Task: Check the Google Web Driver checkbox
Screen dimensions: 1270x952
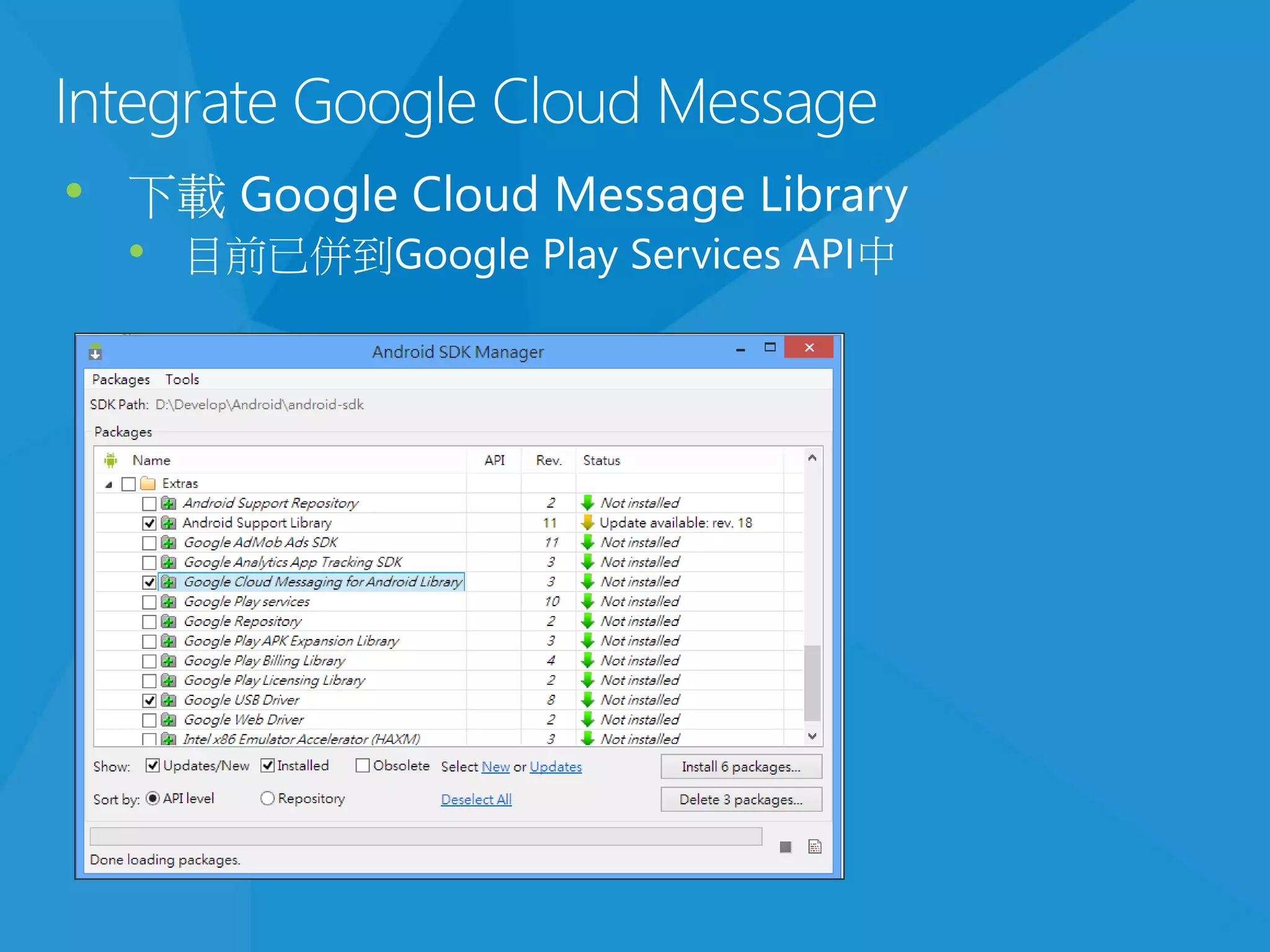Action: pyautogui.click(x=149, y=720)
